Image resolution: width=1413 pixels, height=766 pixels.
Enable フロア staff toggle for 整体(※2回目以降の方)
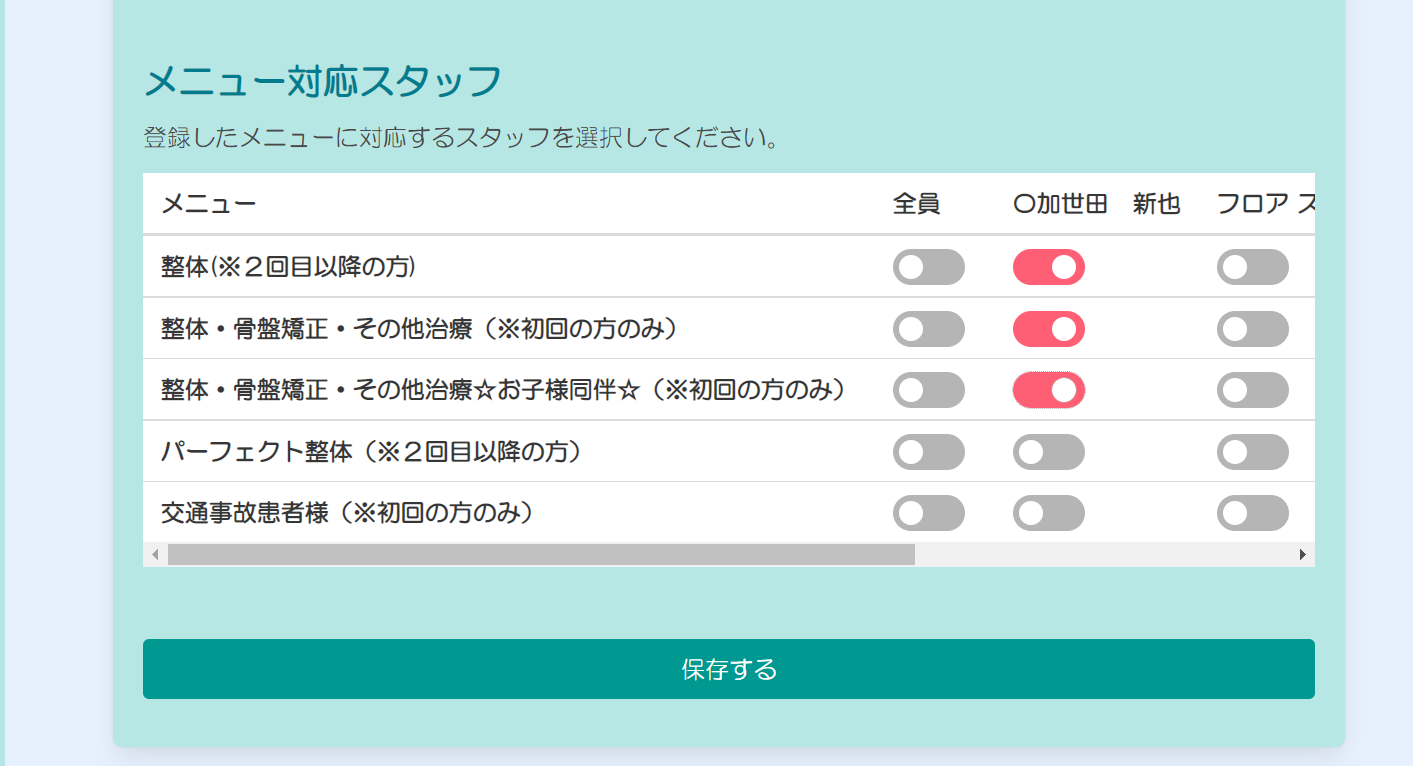pos(1252,267)
